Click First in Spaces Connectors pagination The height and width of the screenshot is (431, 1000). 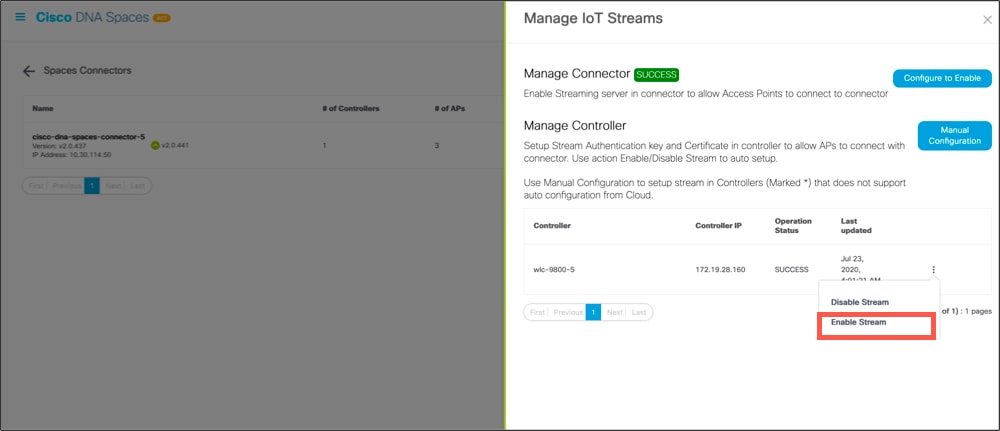coord(36,186)
